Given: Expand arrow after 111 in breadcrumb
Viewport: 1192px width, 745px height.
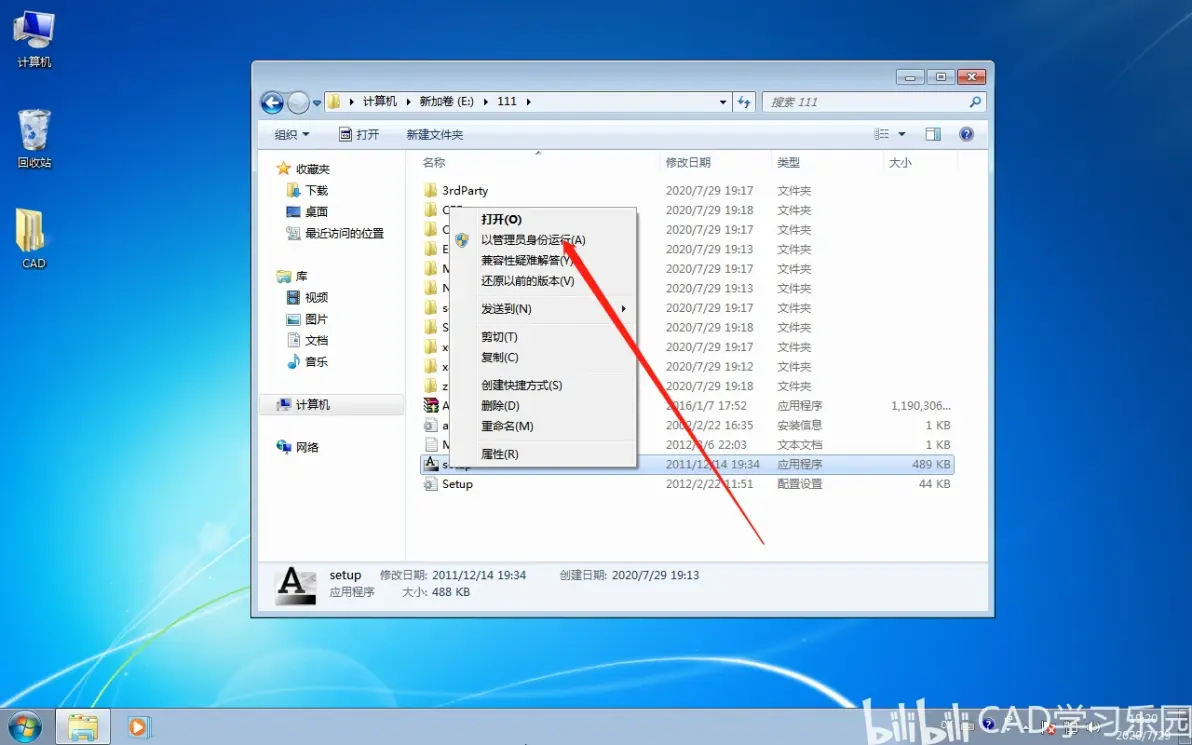Looking at the screenshot, I should click(528, 101).
